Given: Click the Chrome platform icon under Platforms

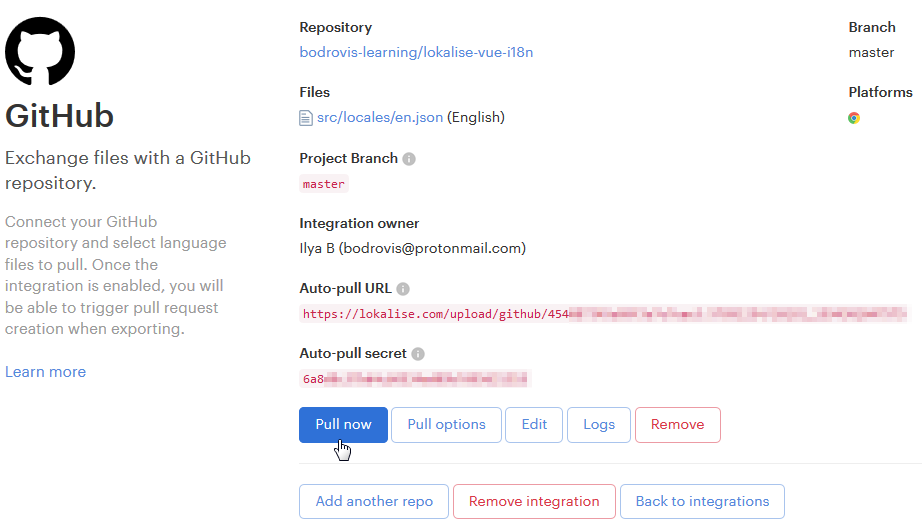Looking at the screenshot, I should 854,118.
